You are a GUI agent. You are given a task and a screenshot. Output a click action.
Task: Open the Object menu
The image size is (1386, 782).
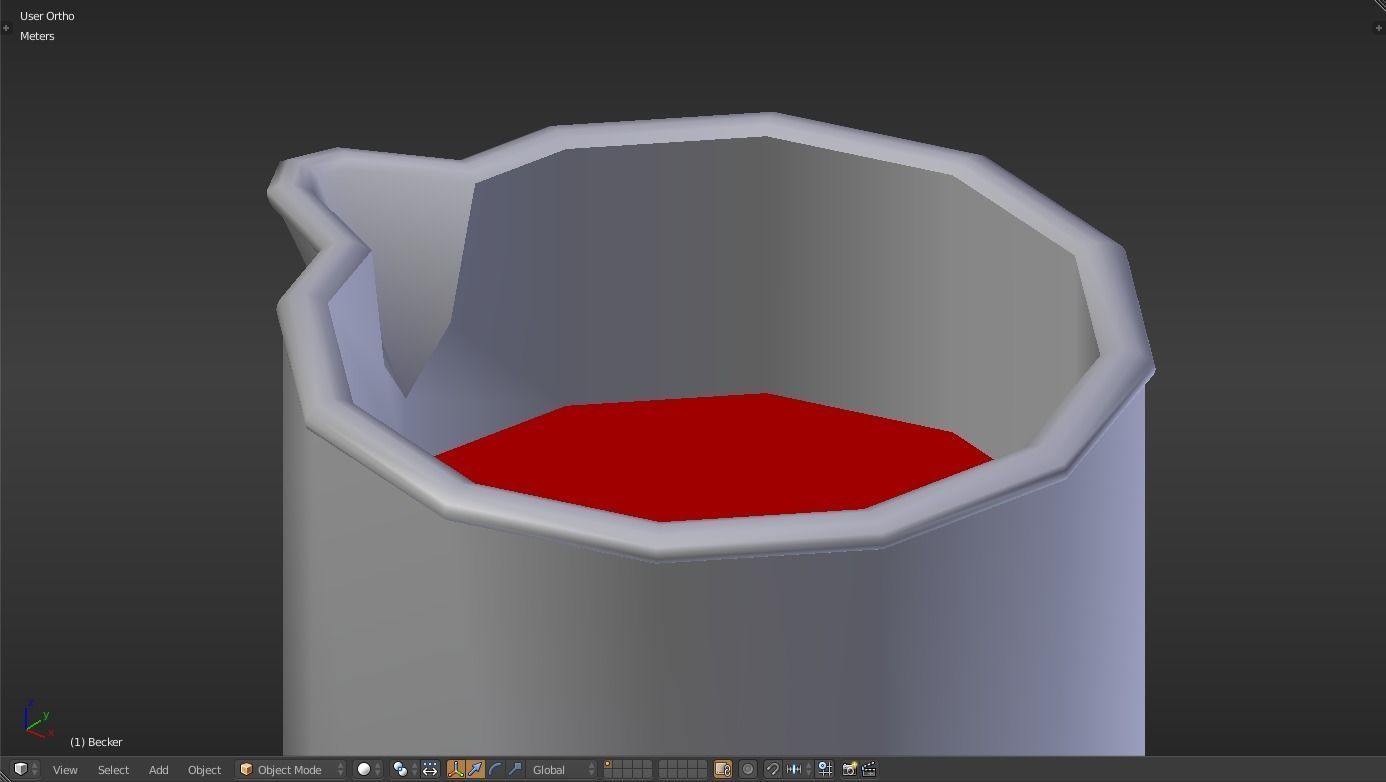204,769
